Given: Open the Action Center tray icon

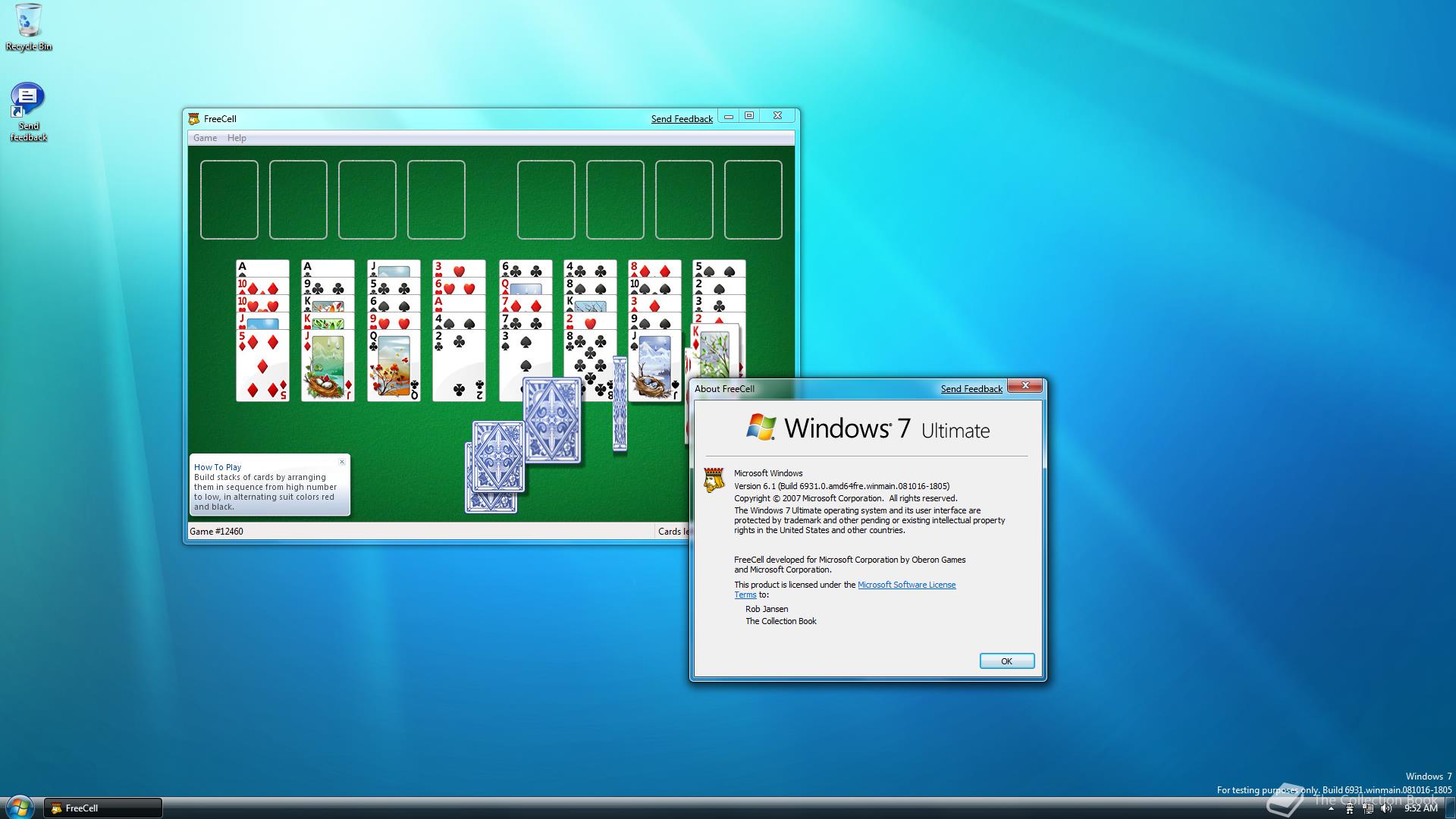Looking at the screenshot, I should click(x=1349, y=808).
